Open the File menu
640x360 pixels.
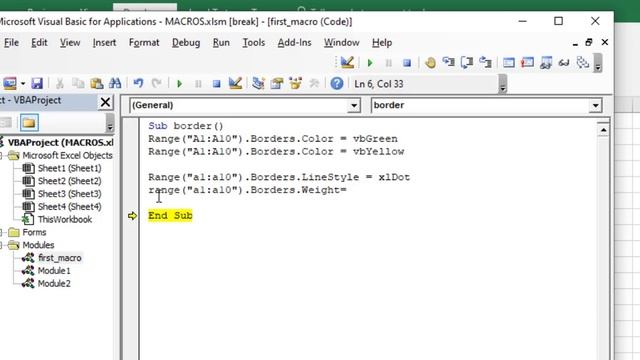point(11,42)
